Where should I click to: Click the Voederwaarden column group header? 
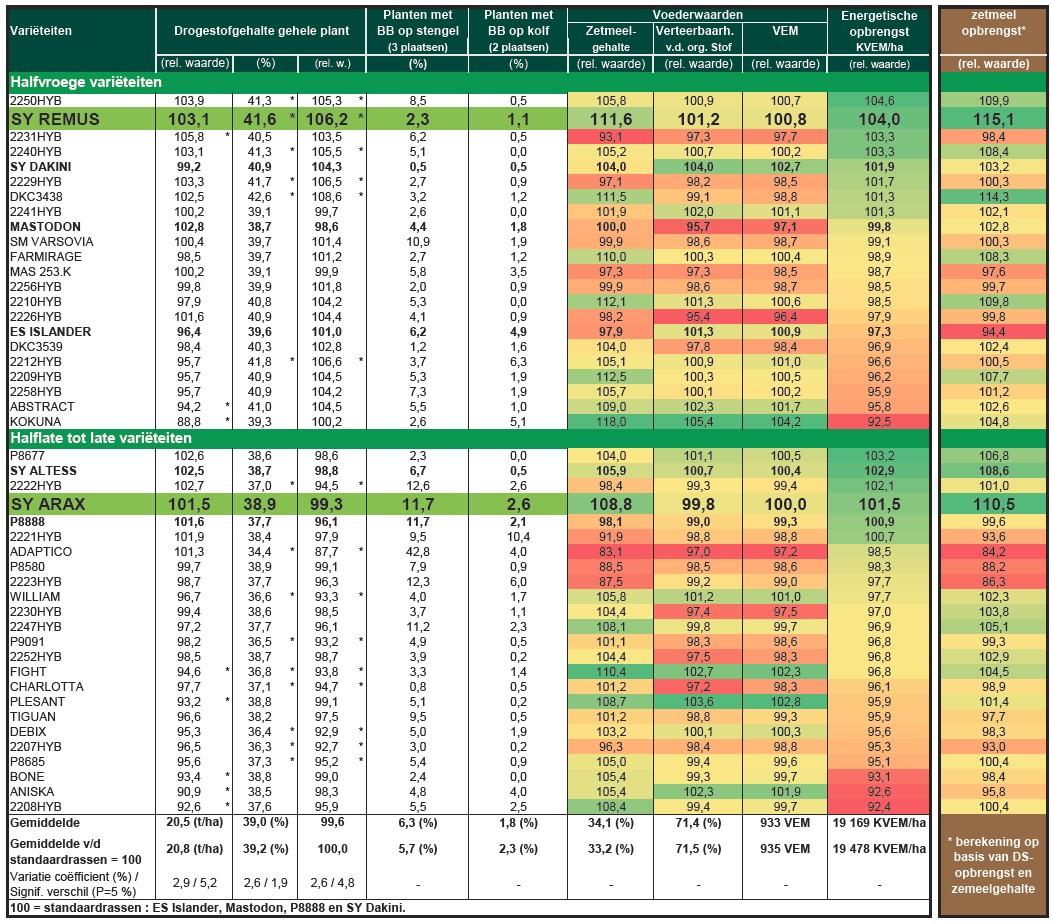(x=697, y=15)
